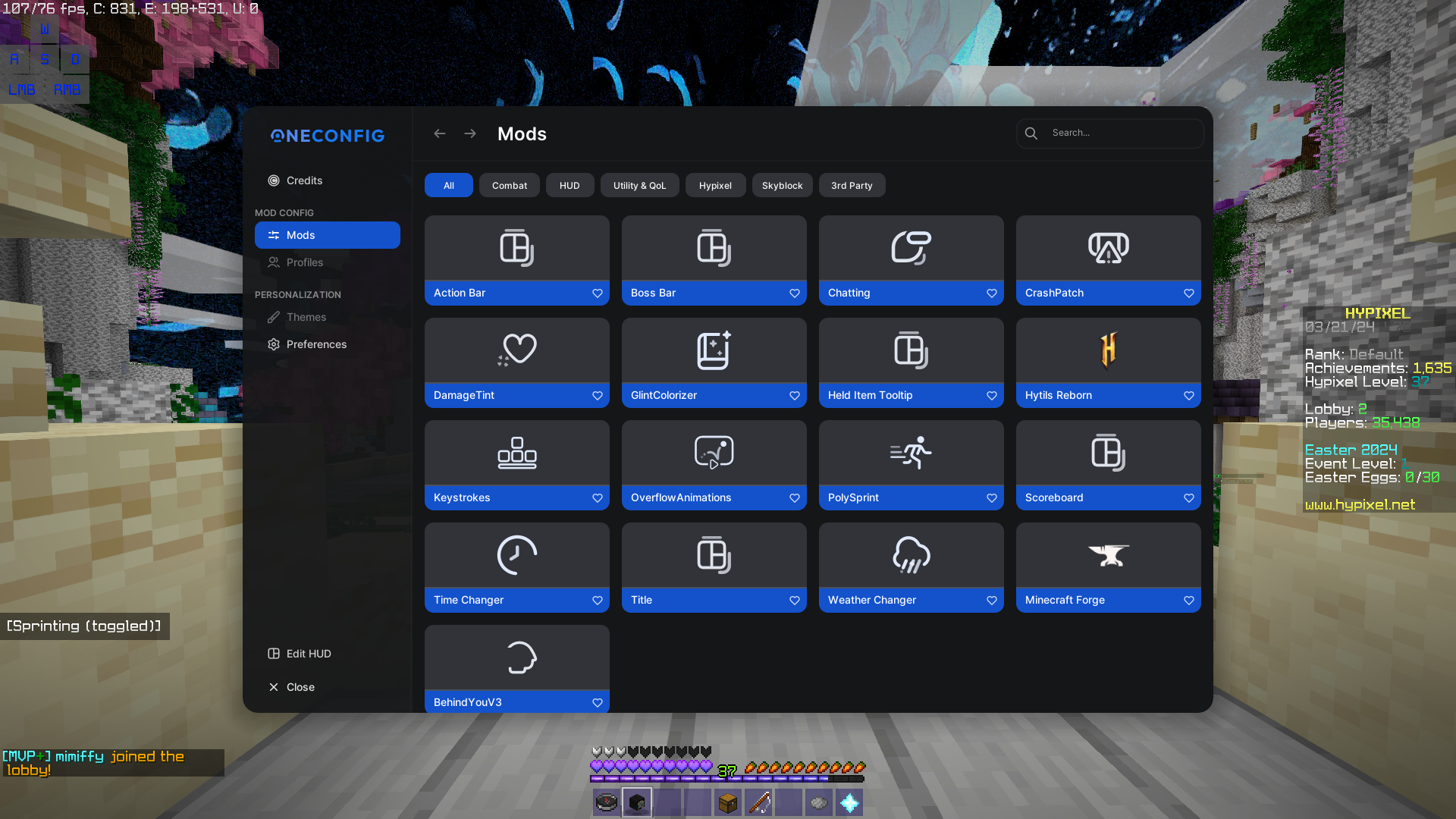The width and height of the screenshot is (1456, 819).
Task: Favorite the Boss Bar mod
Action: [795, 293]
